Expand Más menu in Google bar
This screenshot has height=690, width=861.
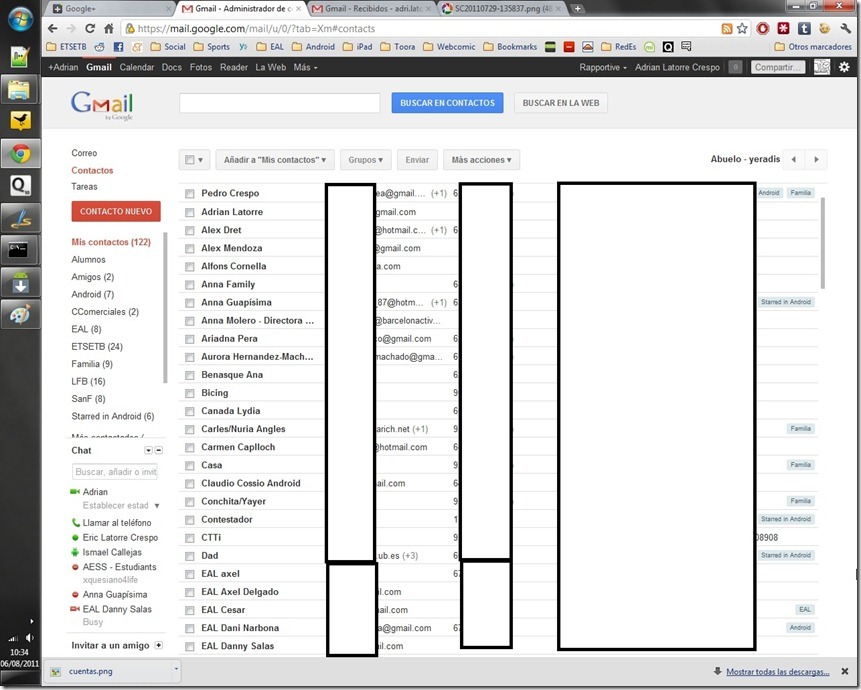[x=305, y=67]
